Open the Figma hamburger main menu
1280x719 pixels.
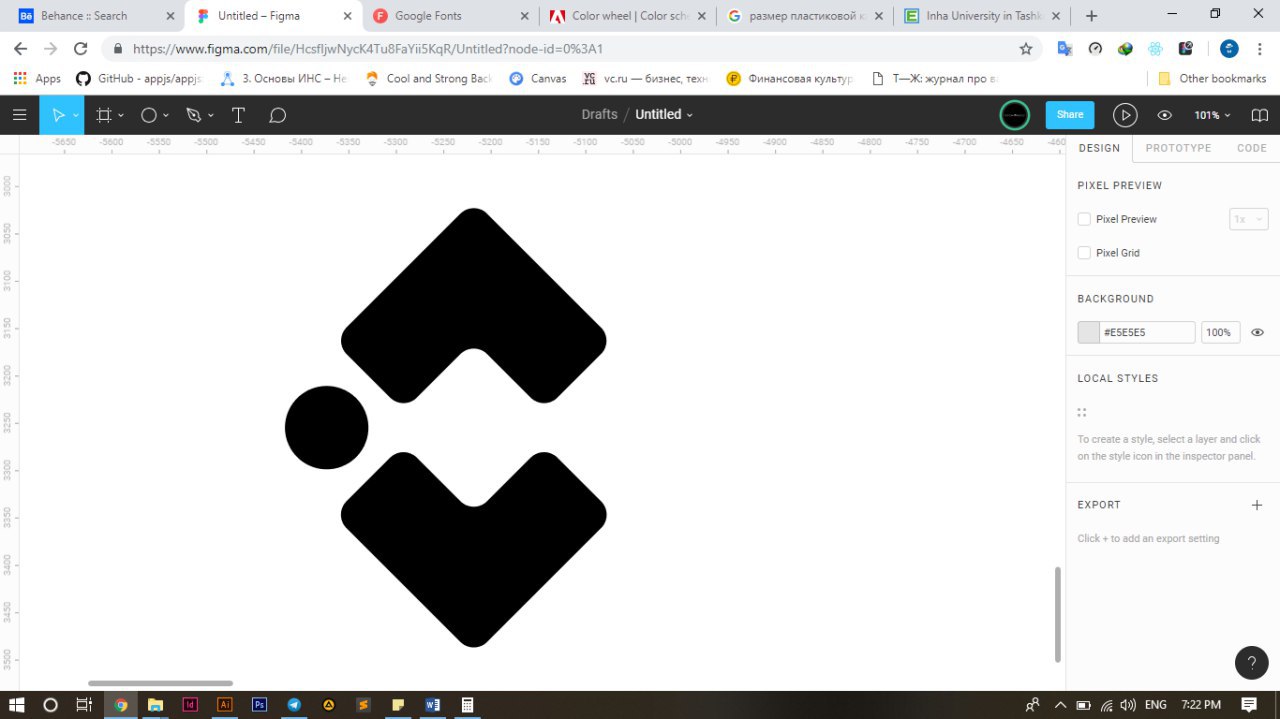click(x=19, y=115)
